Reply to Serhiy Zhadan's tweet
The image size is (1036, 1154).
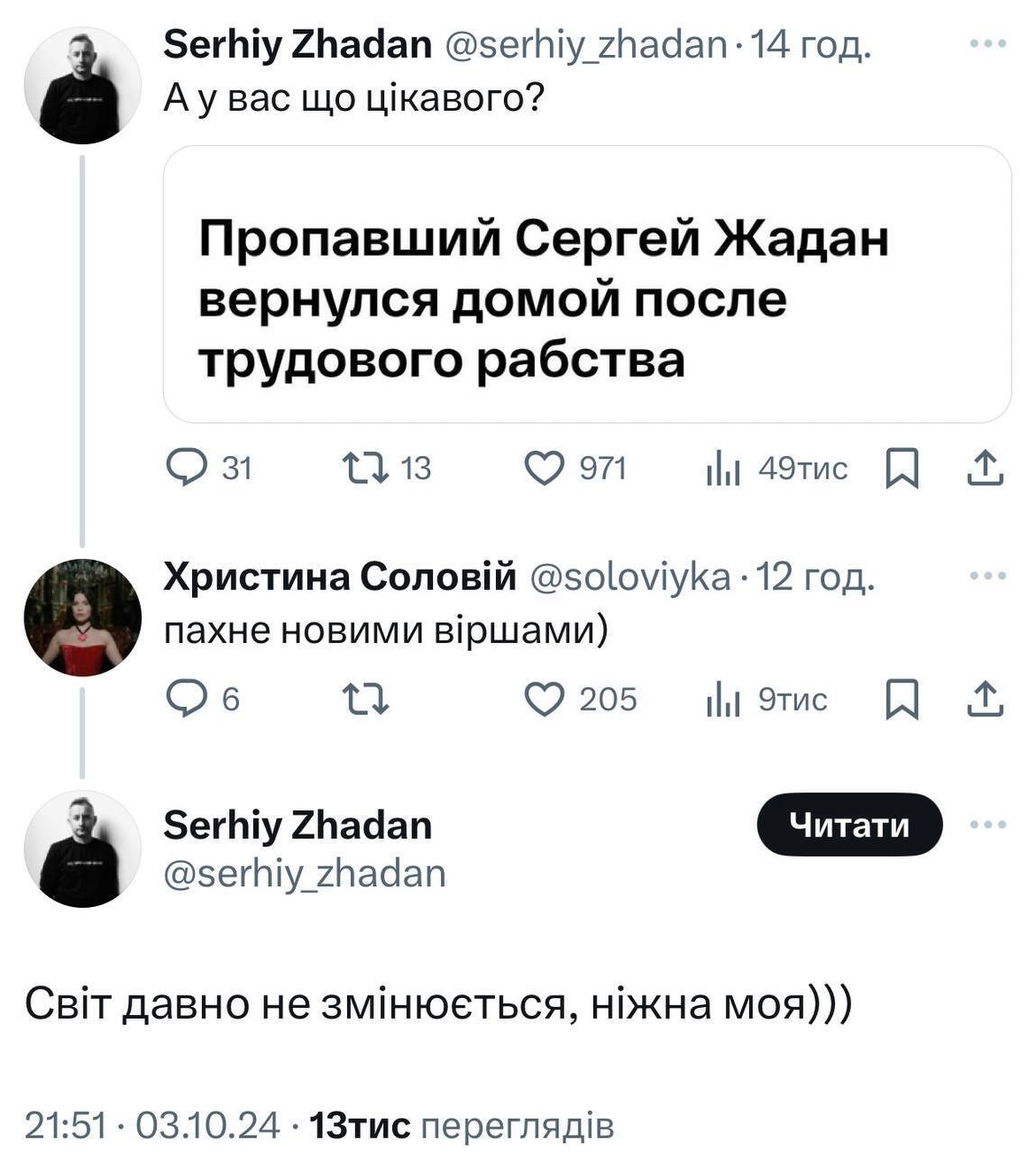pos(187,465)
